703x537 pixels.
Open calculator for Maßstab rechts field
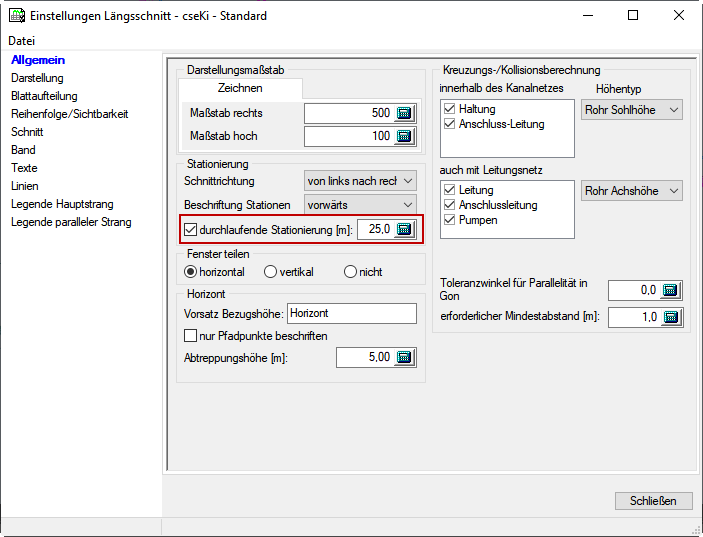point(404,113)
